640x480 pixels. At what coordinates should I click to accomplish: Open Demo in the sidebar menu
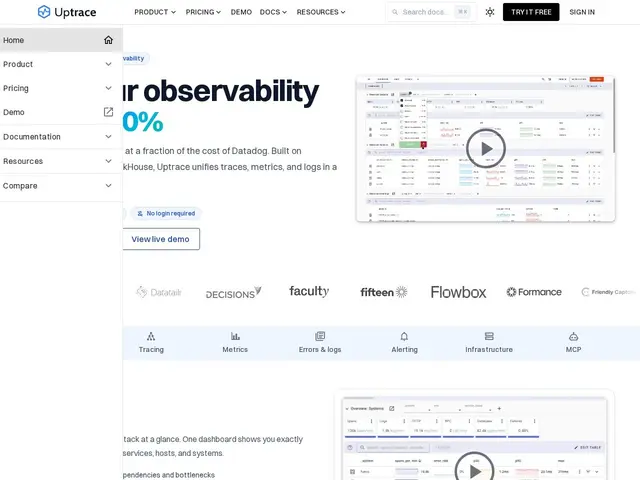click(x=61, y=112)
